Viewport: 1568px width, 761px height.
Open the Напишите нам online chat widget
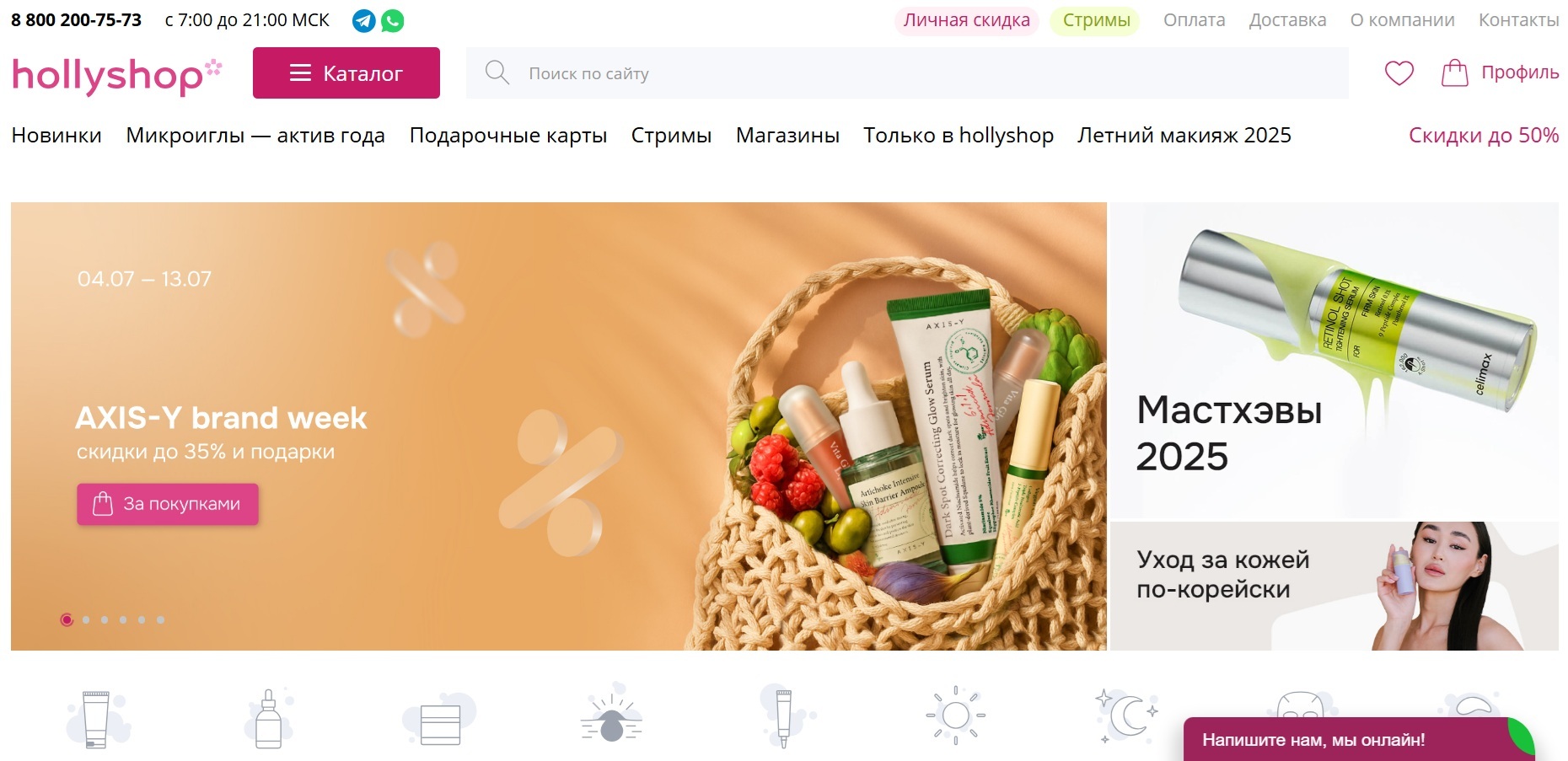pos(1358,739)
